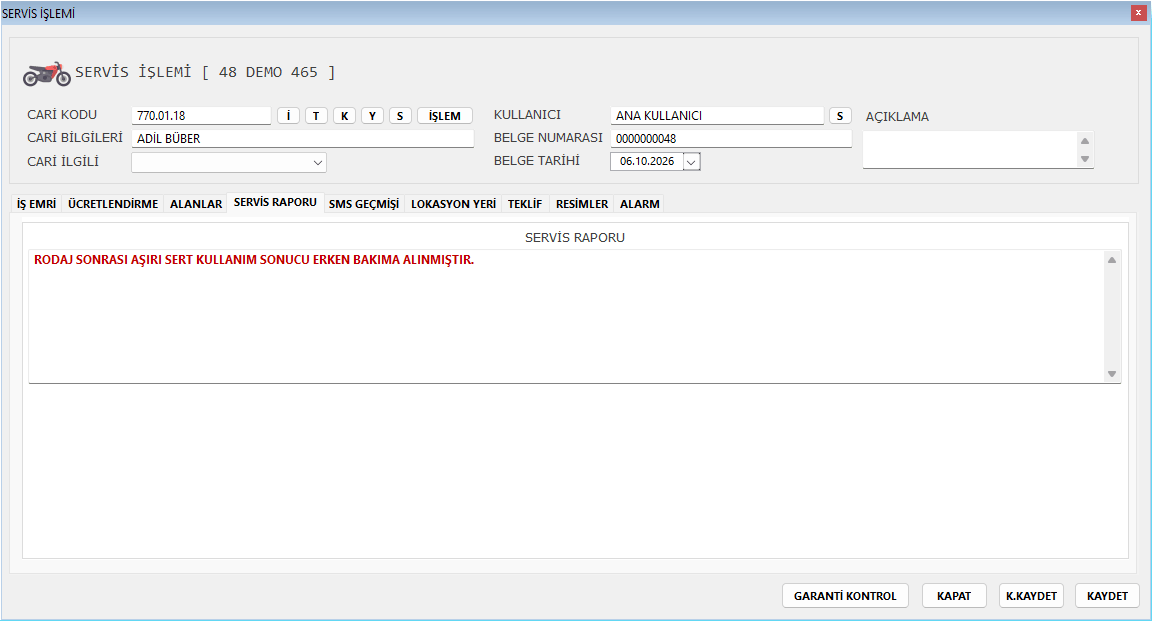Show the SMS GEÇMİŞİ tab
The image size is (1152, 621).
coord(364,204)
